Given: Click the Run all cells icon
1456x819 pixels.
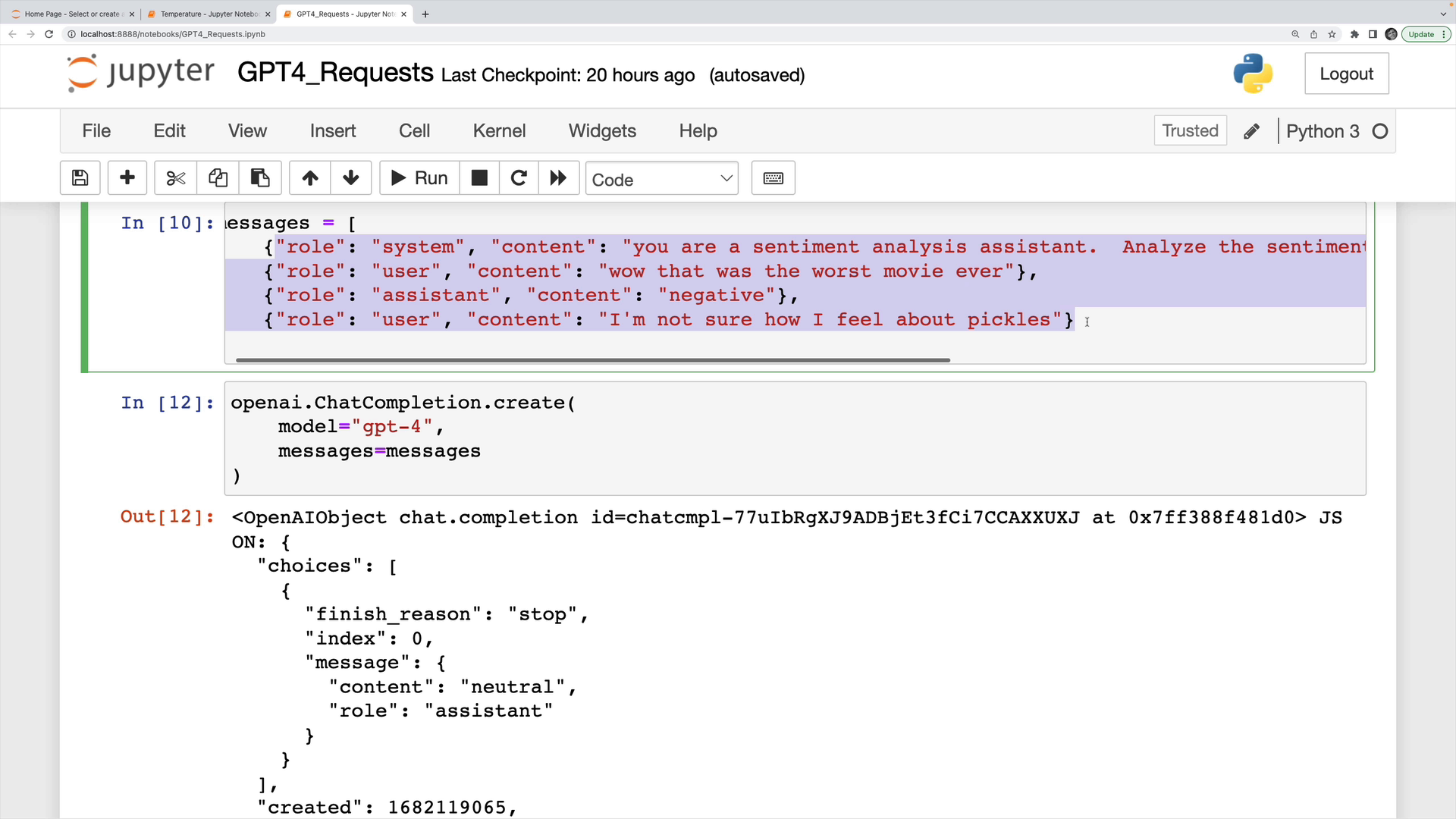Looking at the screenshot, I should tap(559, 178).
